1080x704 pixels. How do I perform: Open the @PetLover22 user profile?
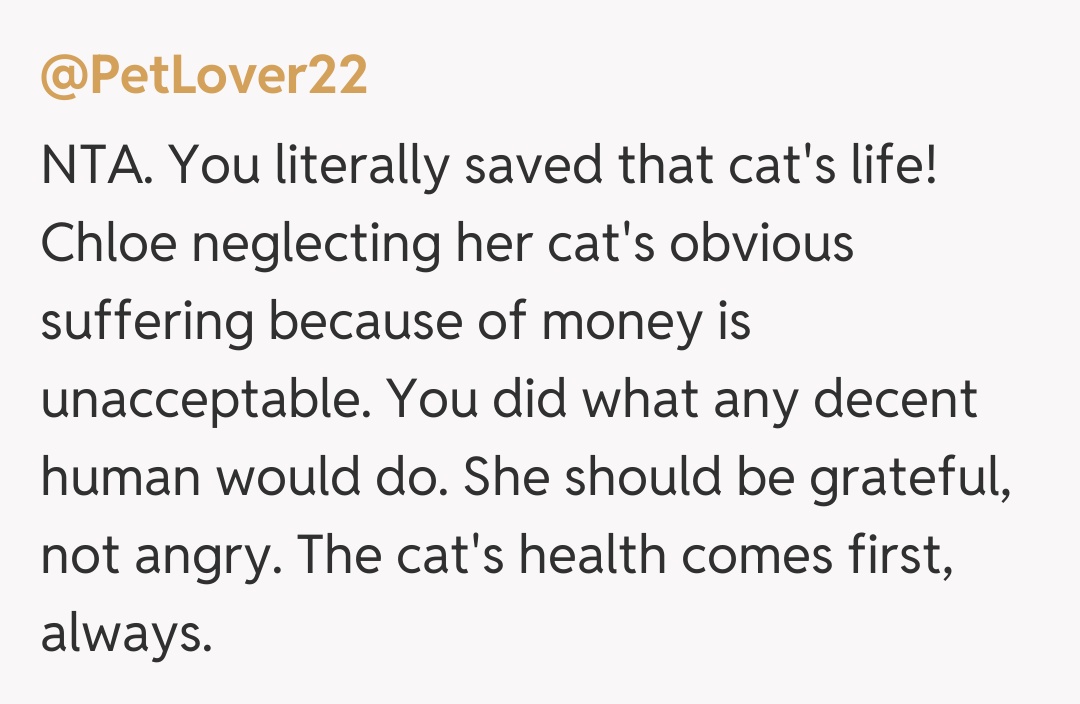[x=204, y=77]
